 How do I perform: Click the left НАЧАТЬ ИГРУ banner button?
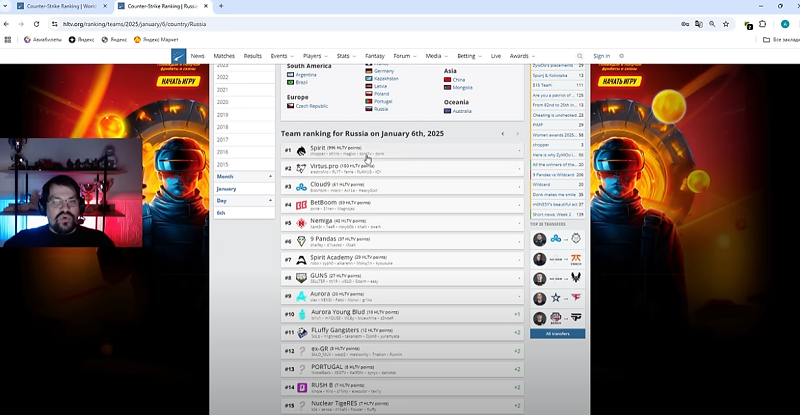point(179,81)
